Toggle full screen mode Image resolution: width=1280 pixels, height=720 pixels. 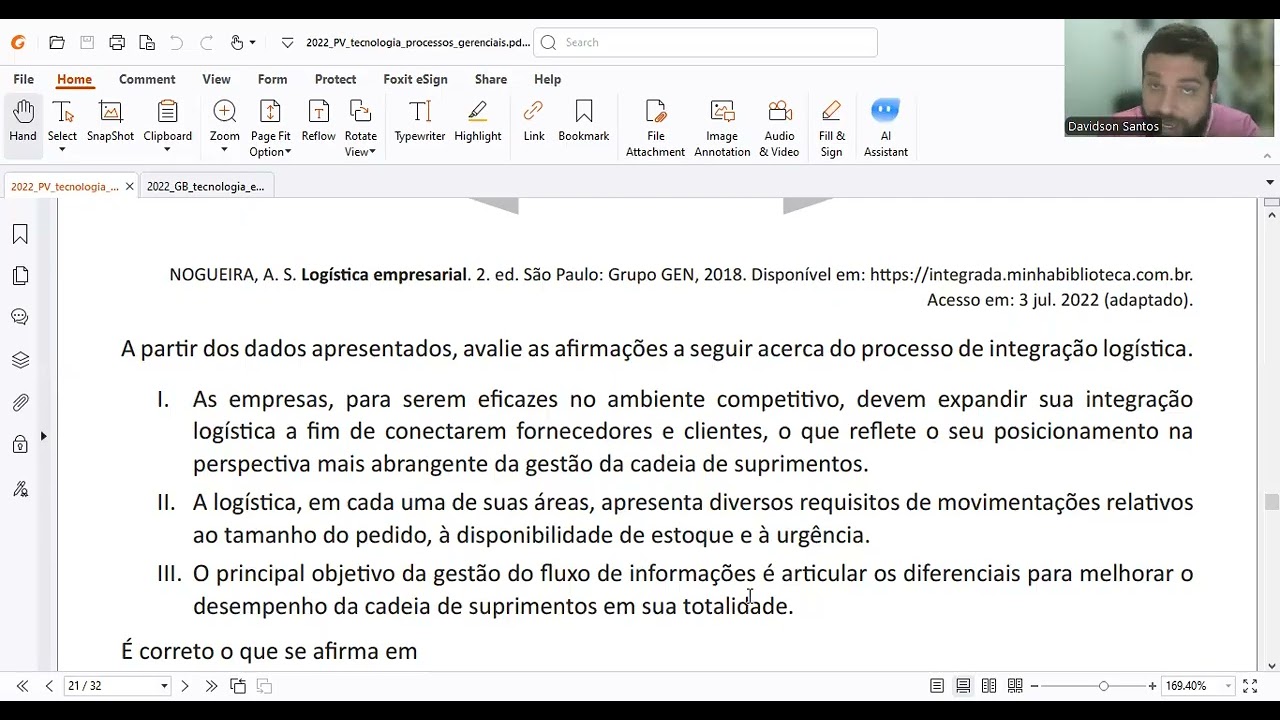(x=1250, y=686)
